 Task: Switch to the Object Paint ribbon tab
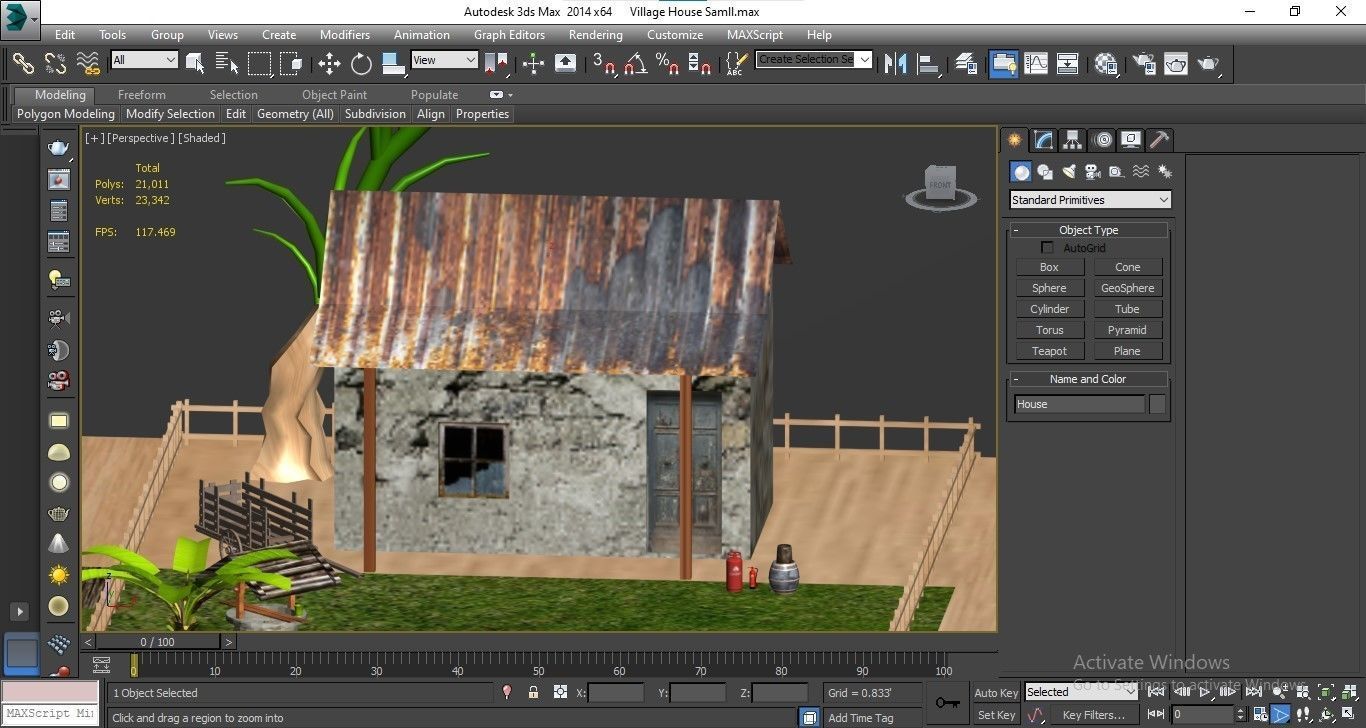334,95
